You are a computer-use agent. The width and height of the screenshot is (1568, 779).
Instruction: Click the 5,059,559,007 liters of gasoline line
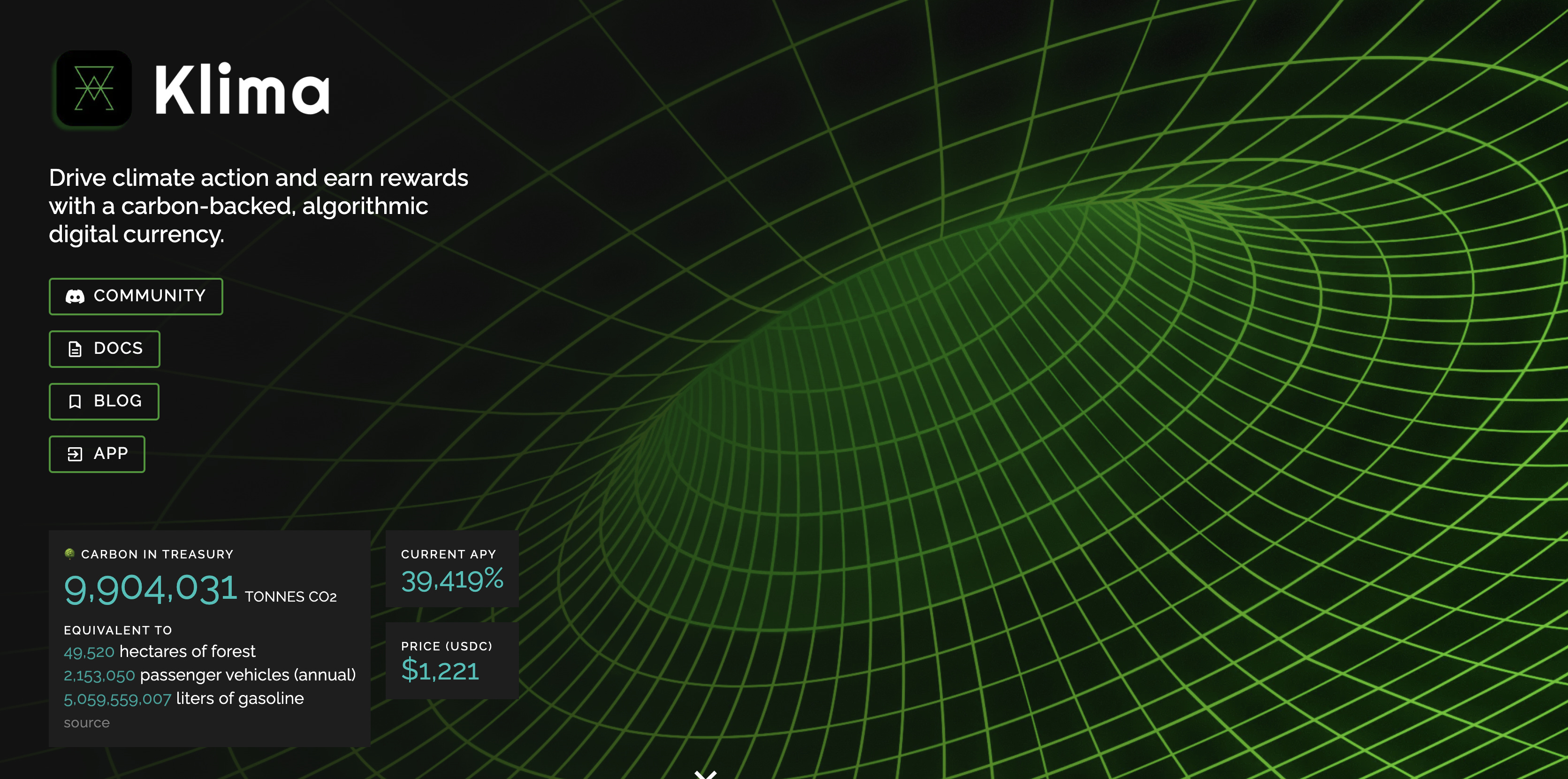pos(184,699)
